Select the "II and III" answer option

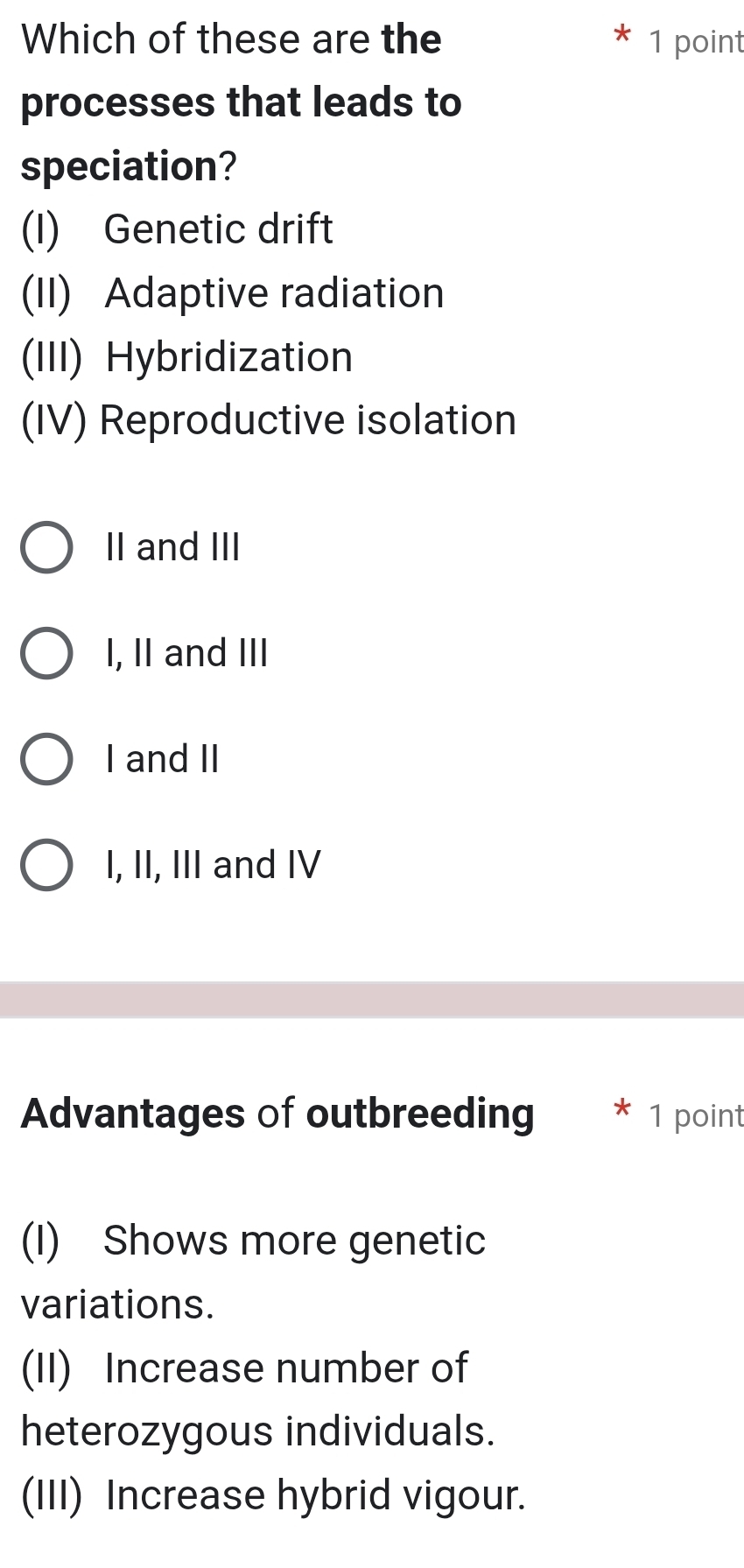tap(172, 547)
